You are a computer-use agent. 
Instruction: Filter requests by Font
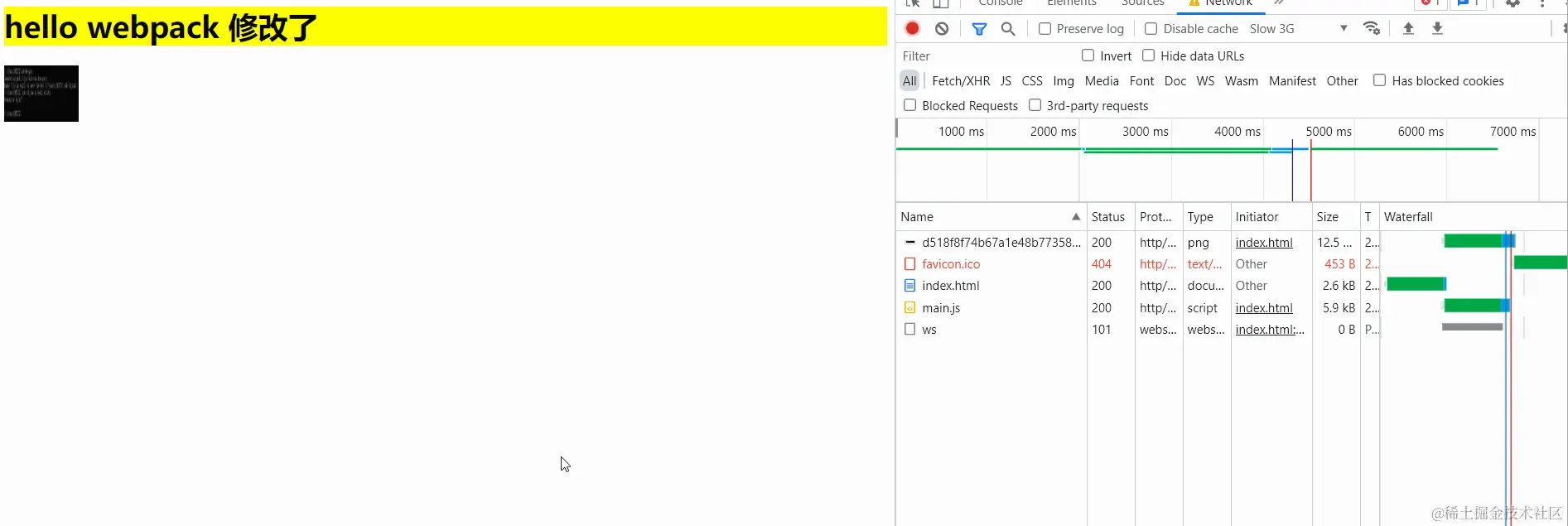coord(1141,81)
